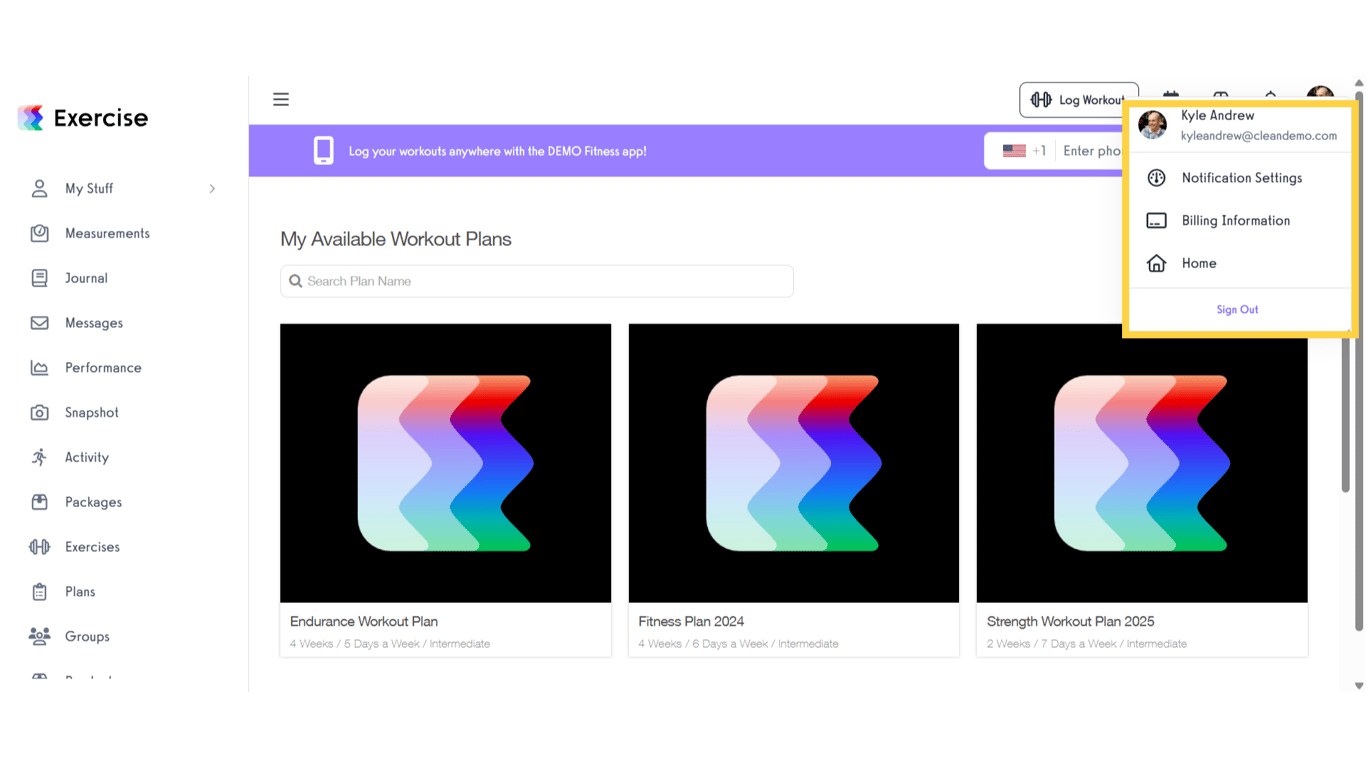Click the Fitness Plan 2024 title

691,621
